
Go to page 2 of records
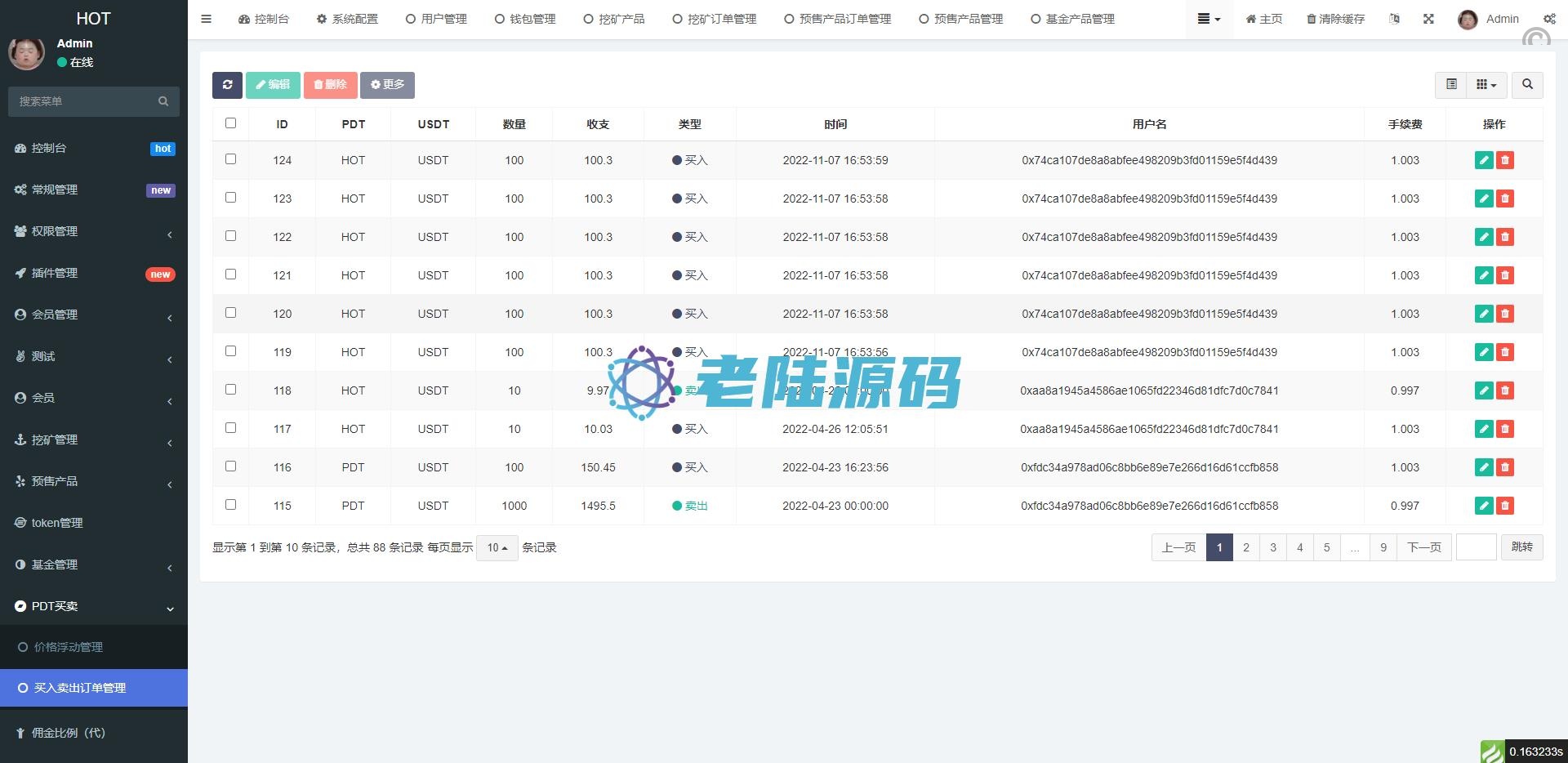(1245, 547)
